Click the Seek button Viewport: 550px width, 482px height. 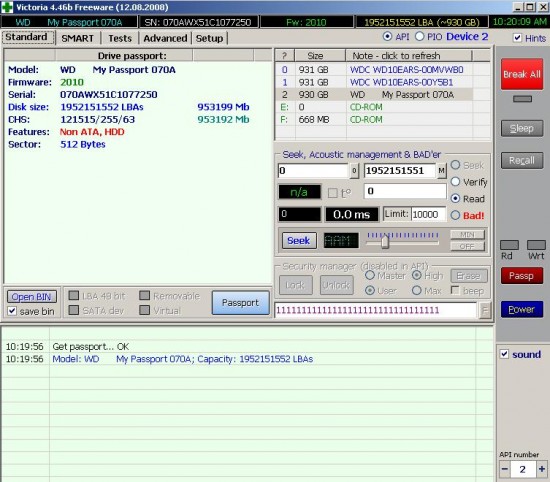299,241
